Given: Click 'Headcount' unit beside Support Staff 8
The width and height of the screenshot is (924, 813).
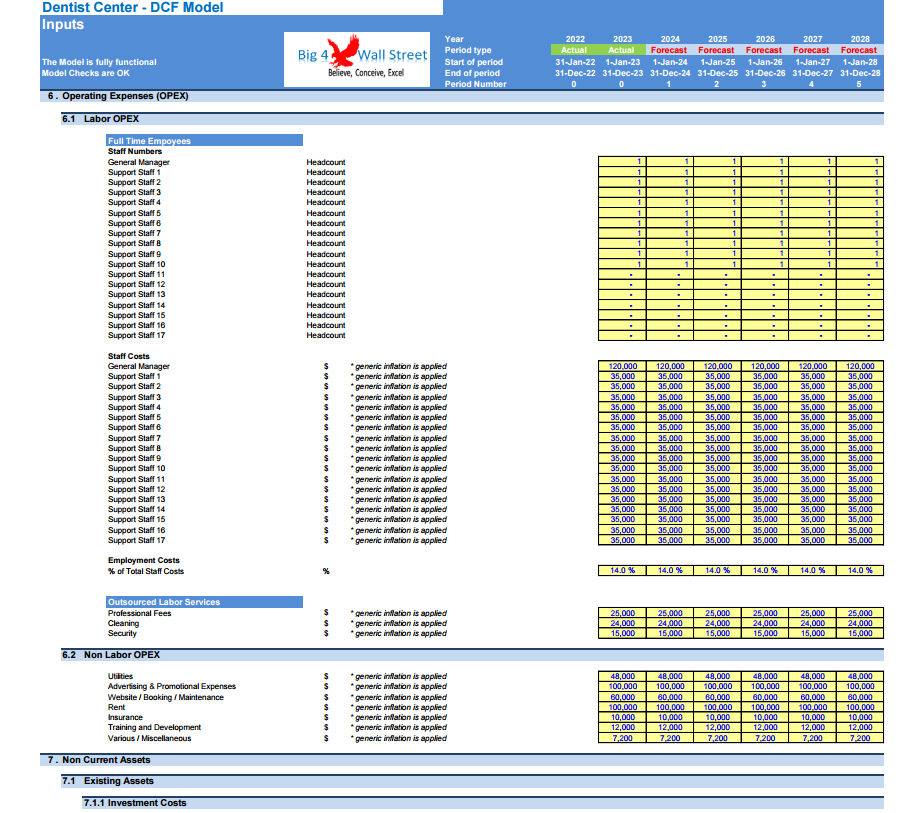Looking at the screenshot, I should 326,243.
